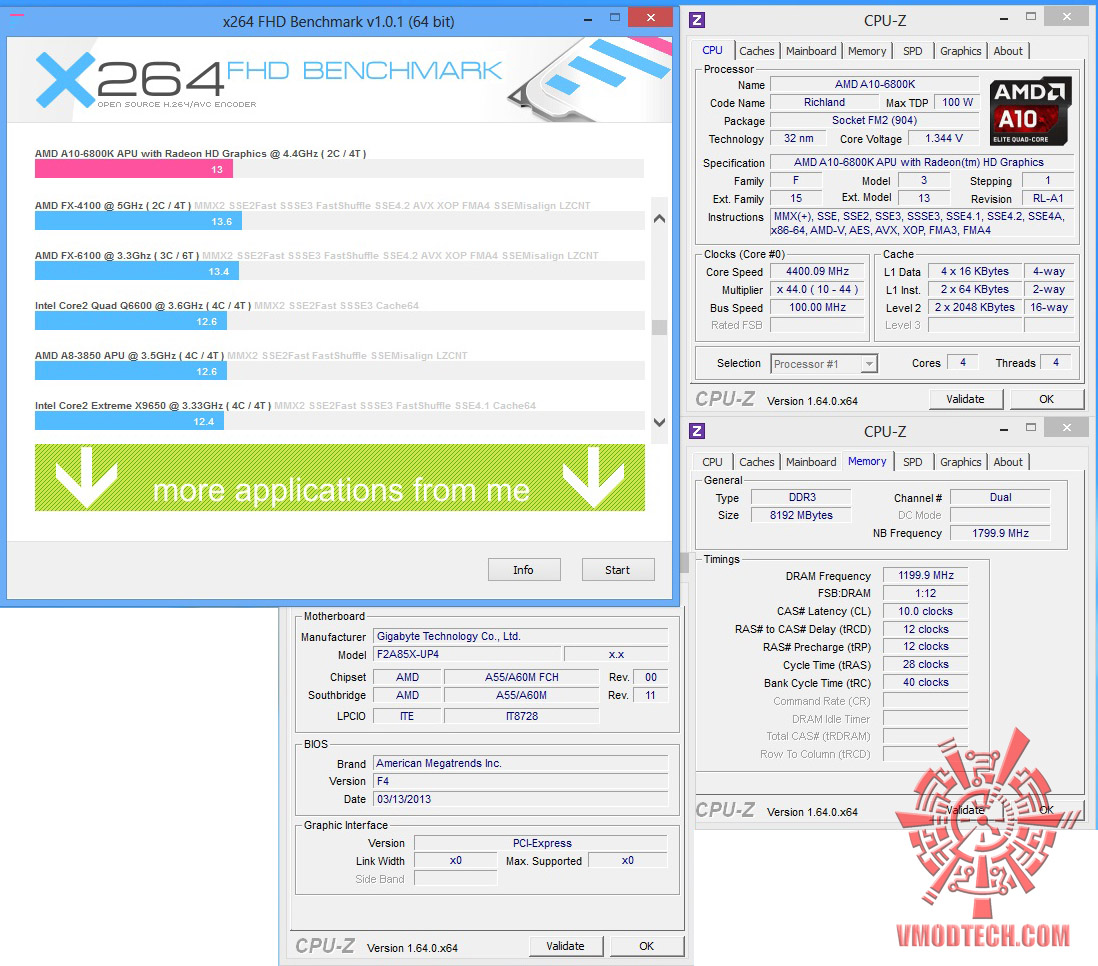Switch to Caches tab in top CPU-Z window
The width and height of the screenshot is (1098, 966).
(x=756, y=51)
